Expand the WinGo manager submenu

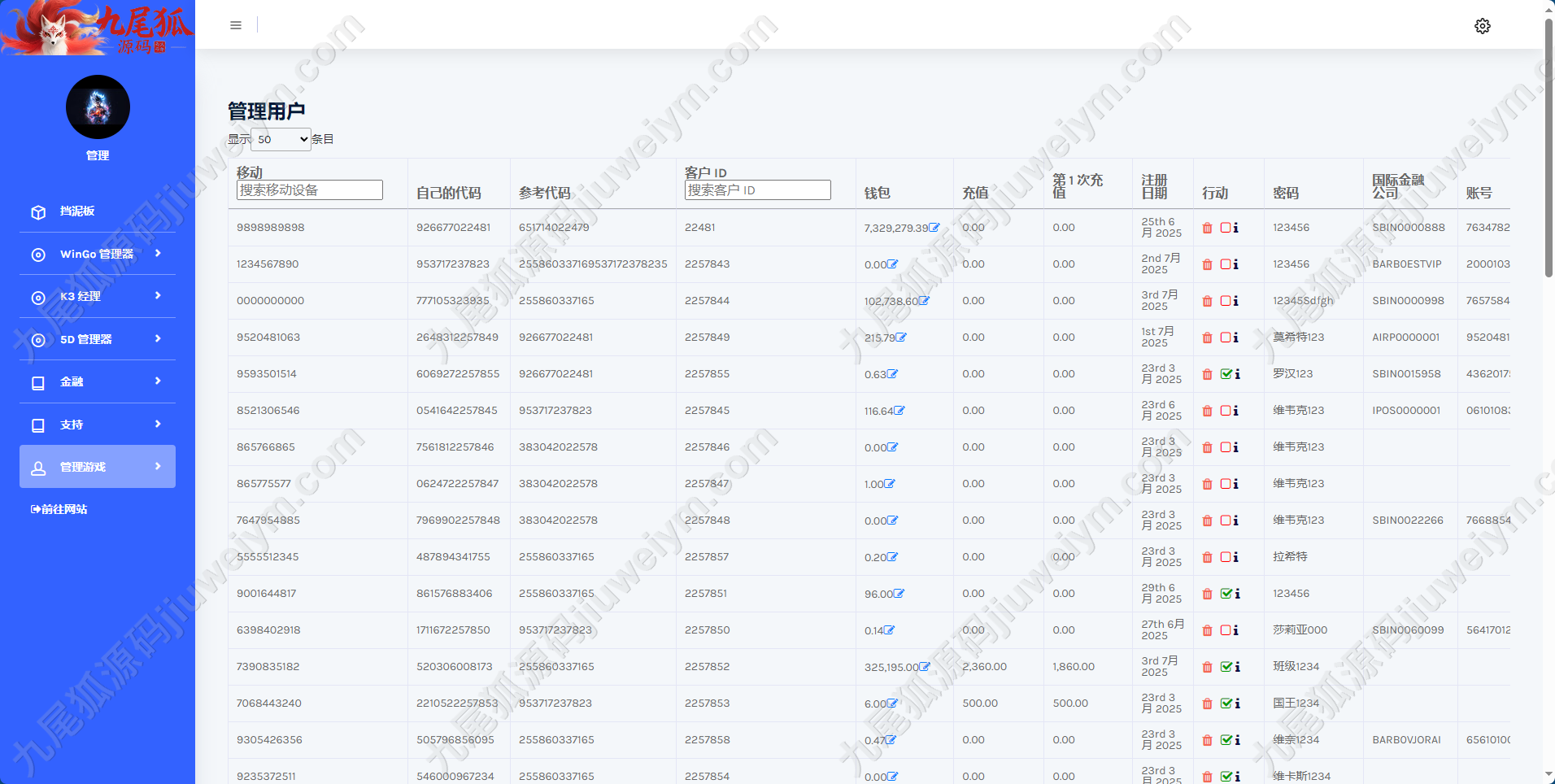point(98,254)
